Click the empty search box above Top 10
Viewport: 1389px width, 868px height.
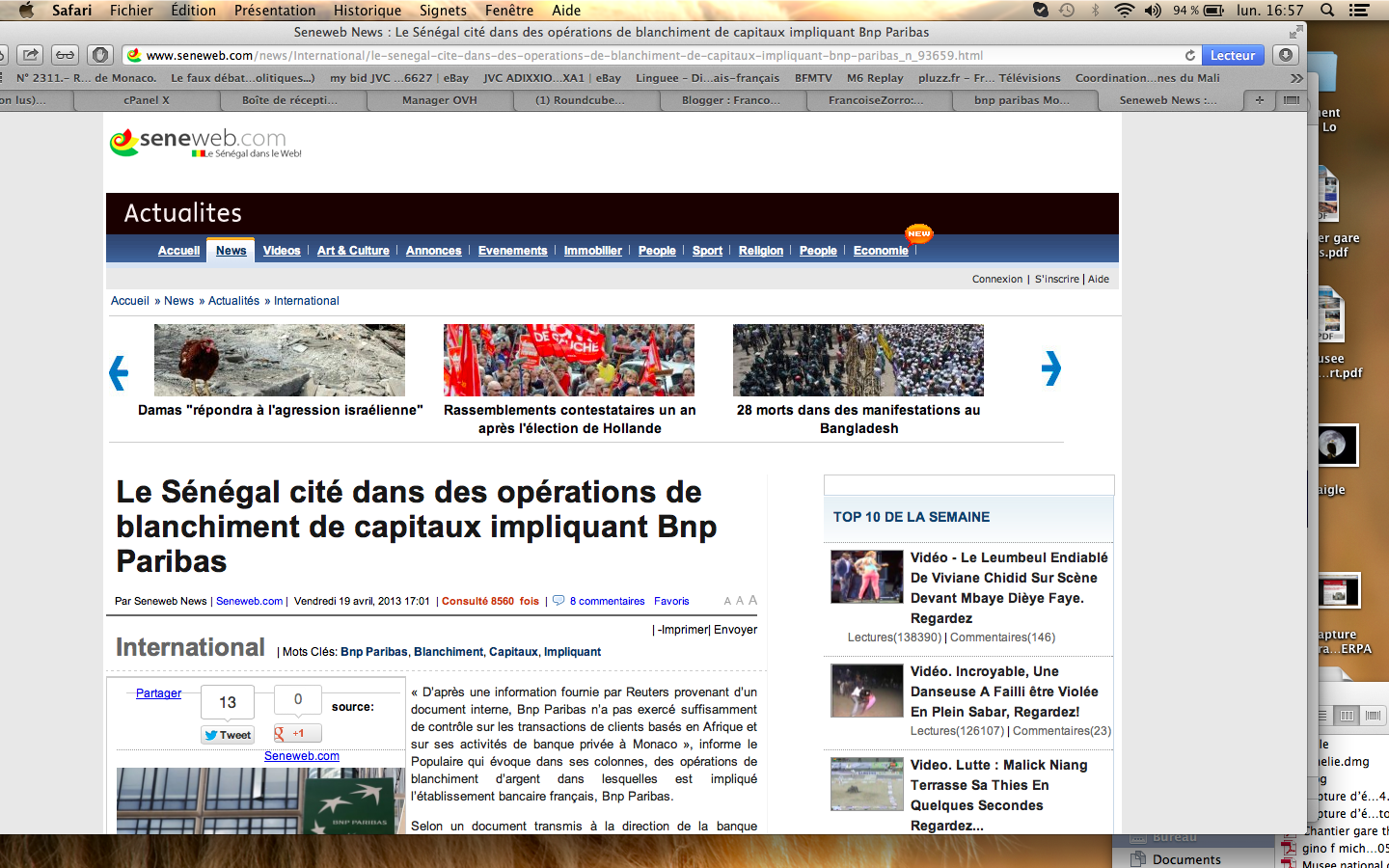click(969, 485)
